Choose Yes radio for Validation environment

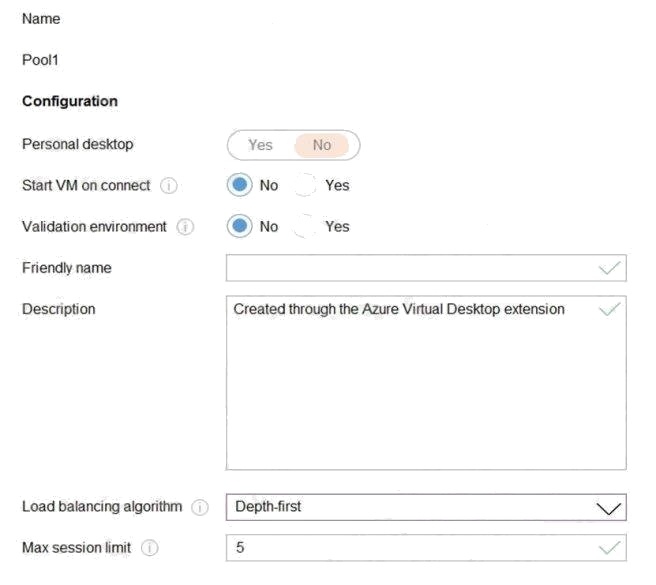305,226
